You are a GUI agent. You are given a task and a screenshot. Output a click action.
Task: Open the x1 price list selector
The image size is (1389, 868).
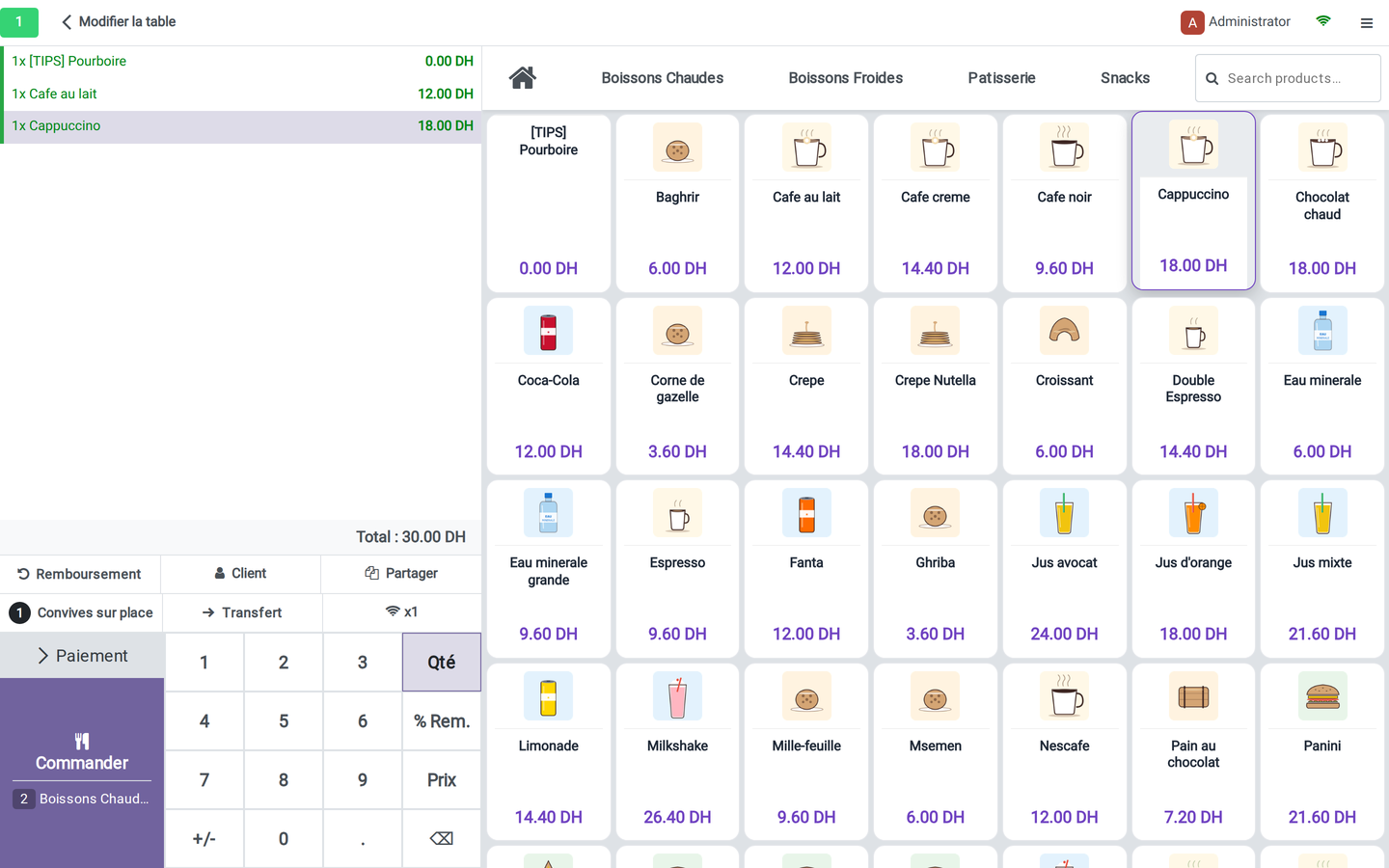pos(401,611)
